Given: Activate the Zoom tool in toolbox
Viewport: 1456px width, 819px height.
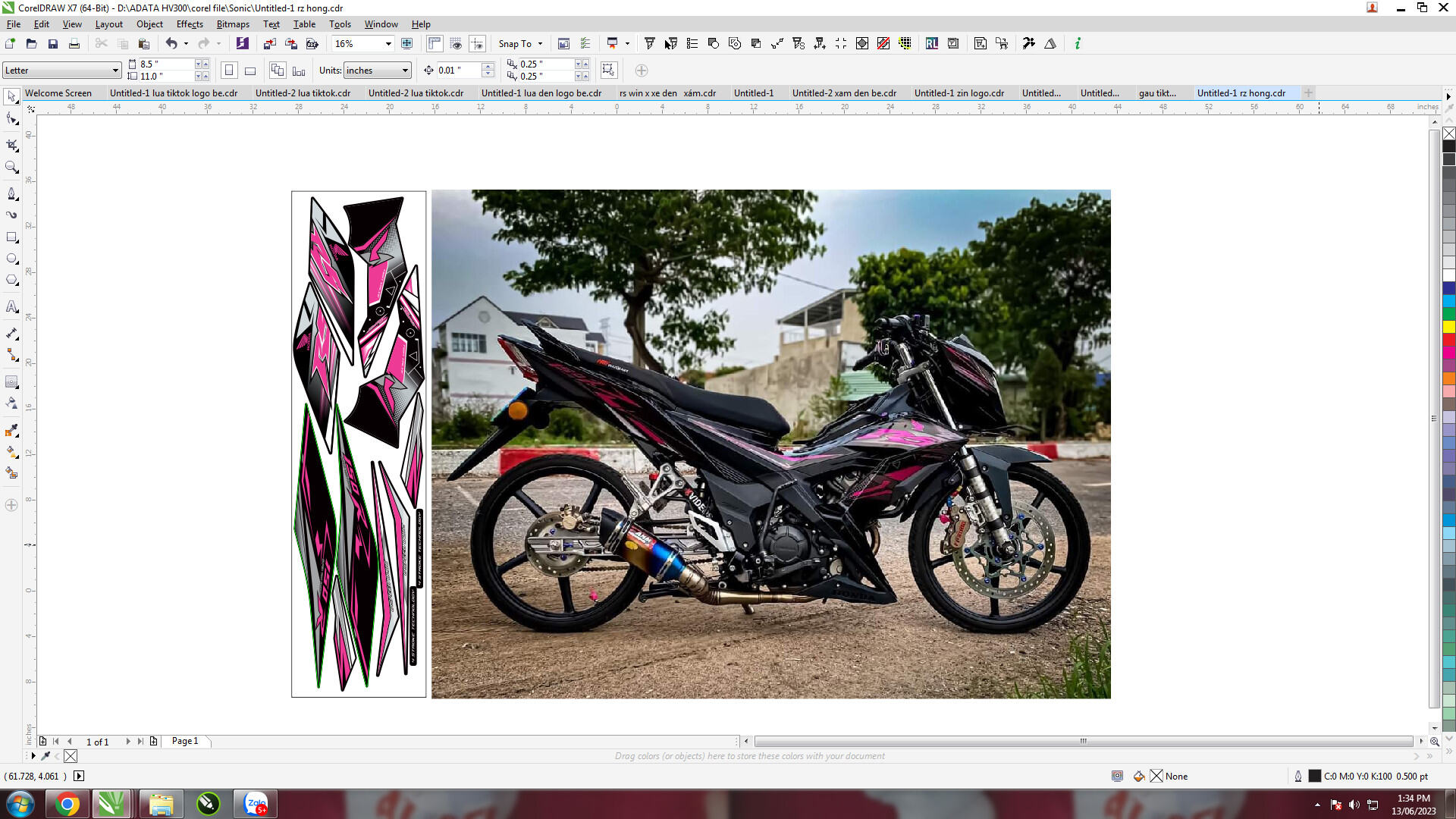Looking at the screenshot, I should 11,167.
